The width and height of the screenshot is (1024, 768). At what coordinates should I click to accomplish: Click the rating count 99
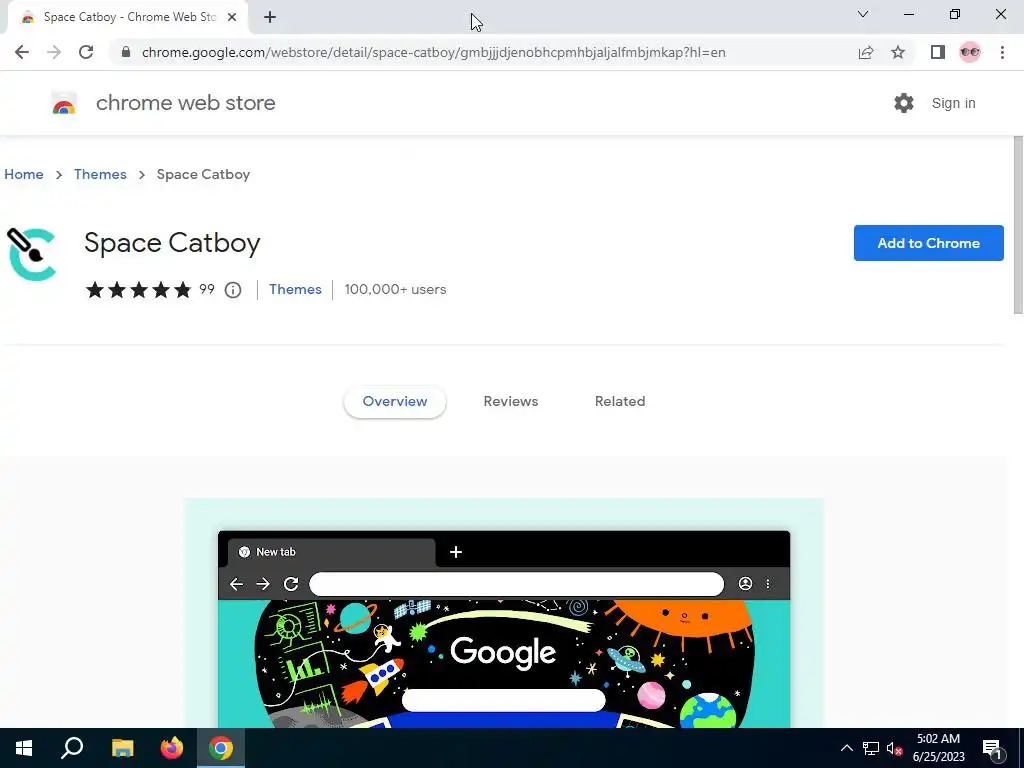coord(207,289)
